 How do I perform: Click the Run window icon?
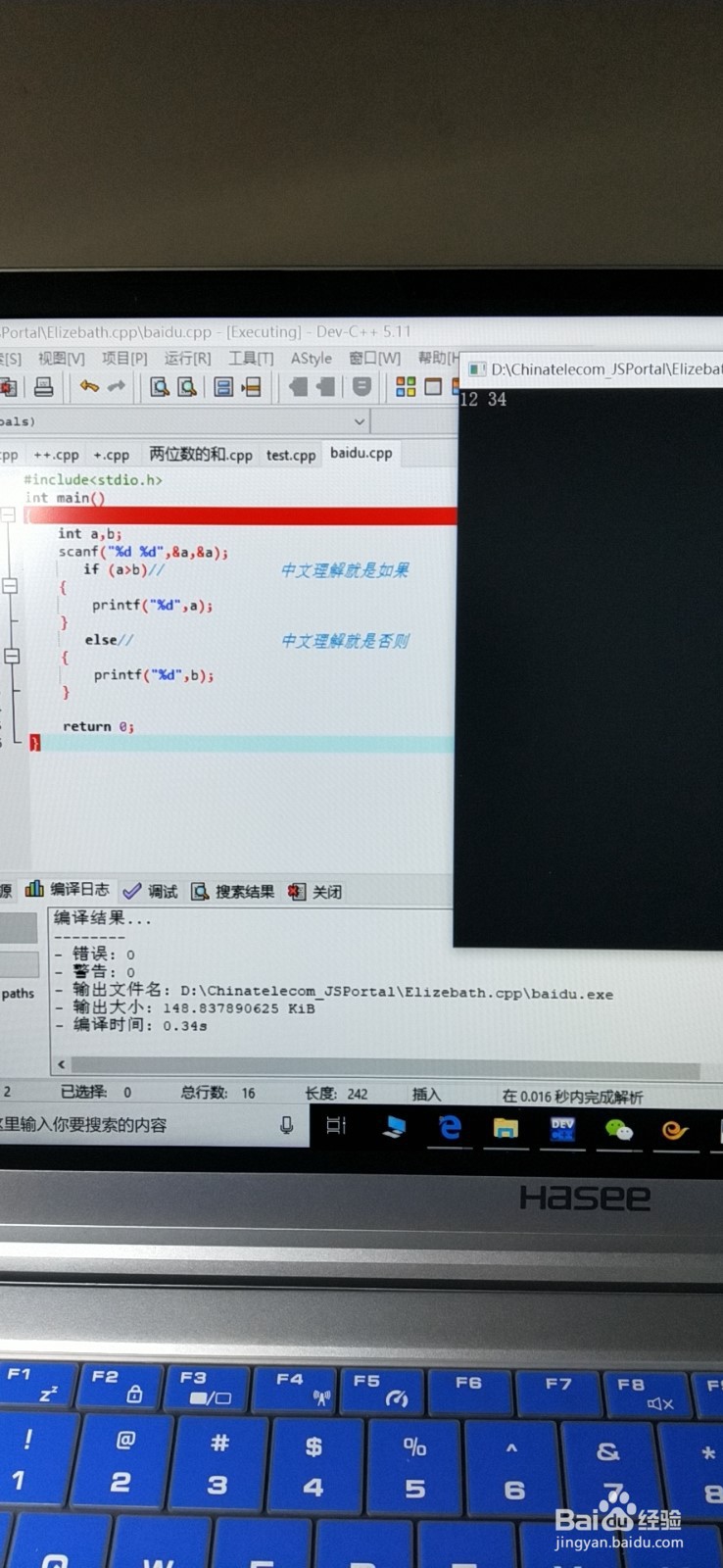click(x=433, y=387)
